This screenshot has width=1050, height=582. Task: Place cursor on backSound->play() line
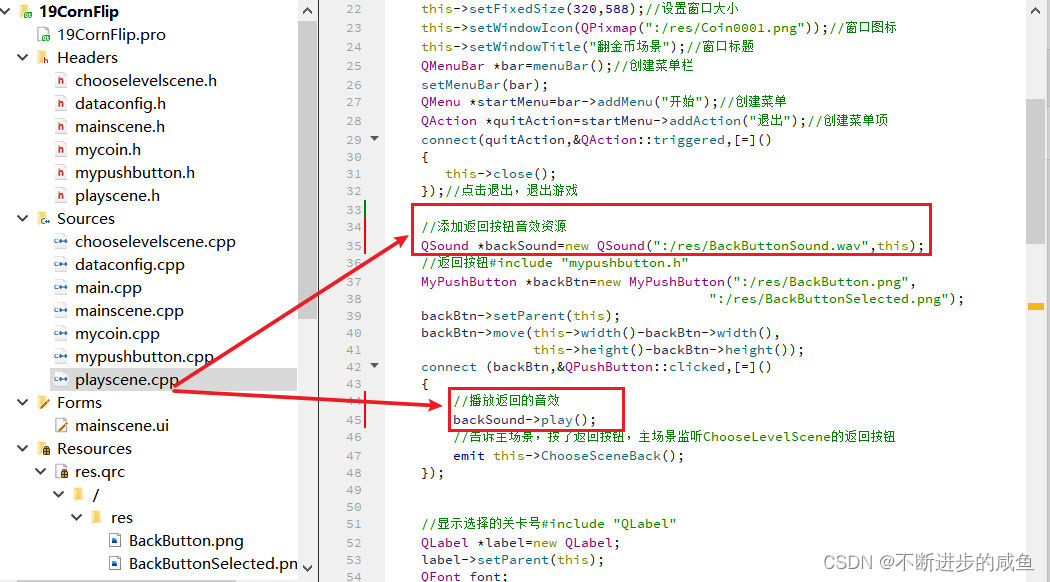click(x=524, y=420)
